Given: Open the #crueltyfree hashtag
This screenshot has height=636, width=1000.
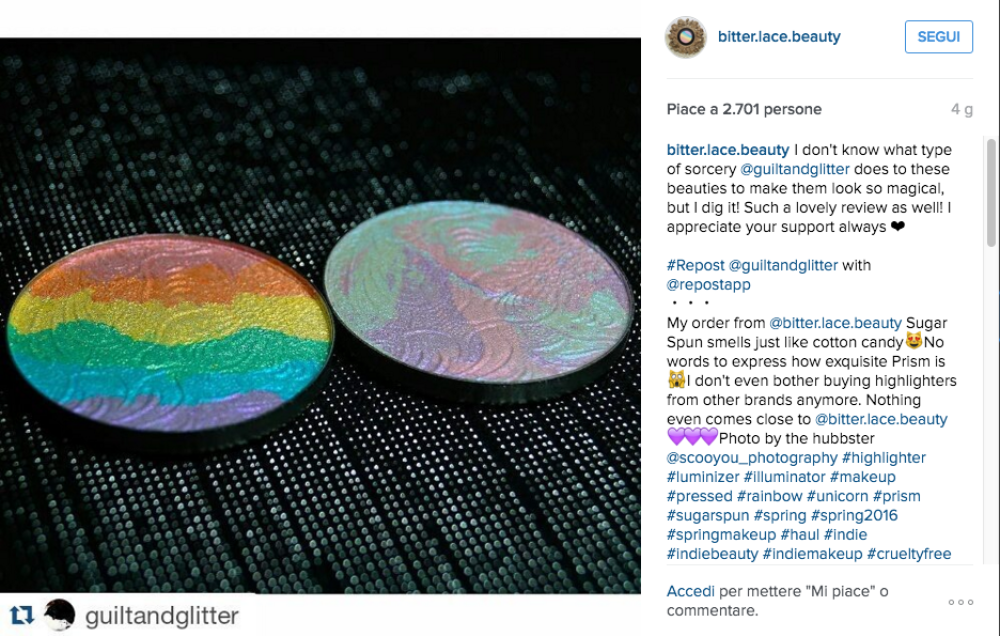Looking at the screenshot, I should click(909, 554).
